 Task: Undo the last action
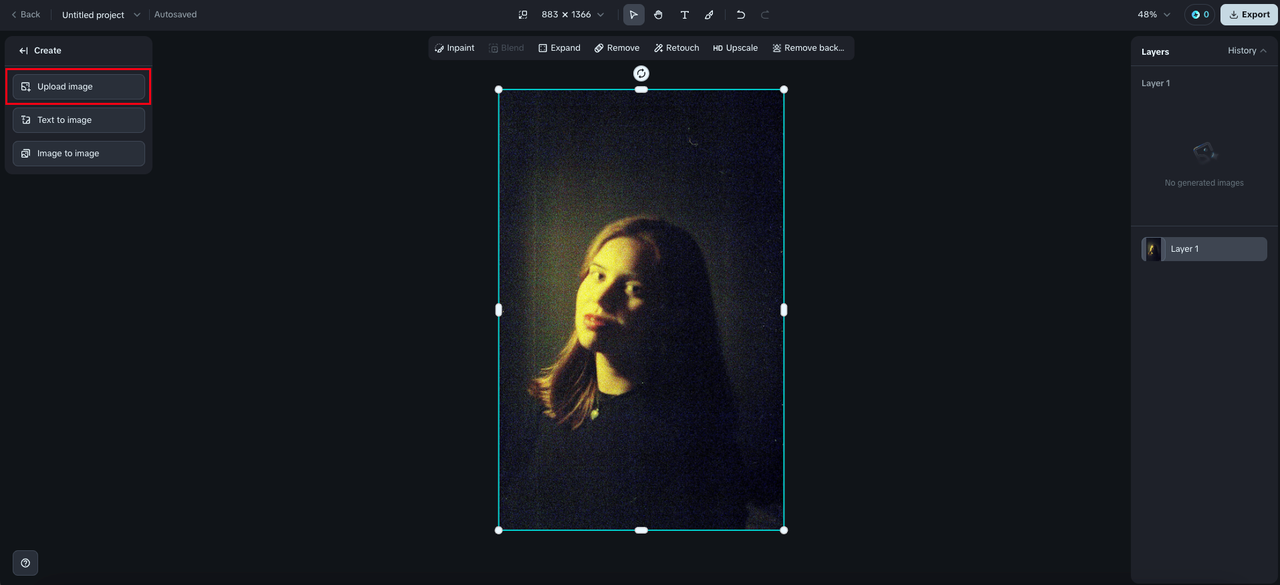[740, 15]
